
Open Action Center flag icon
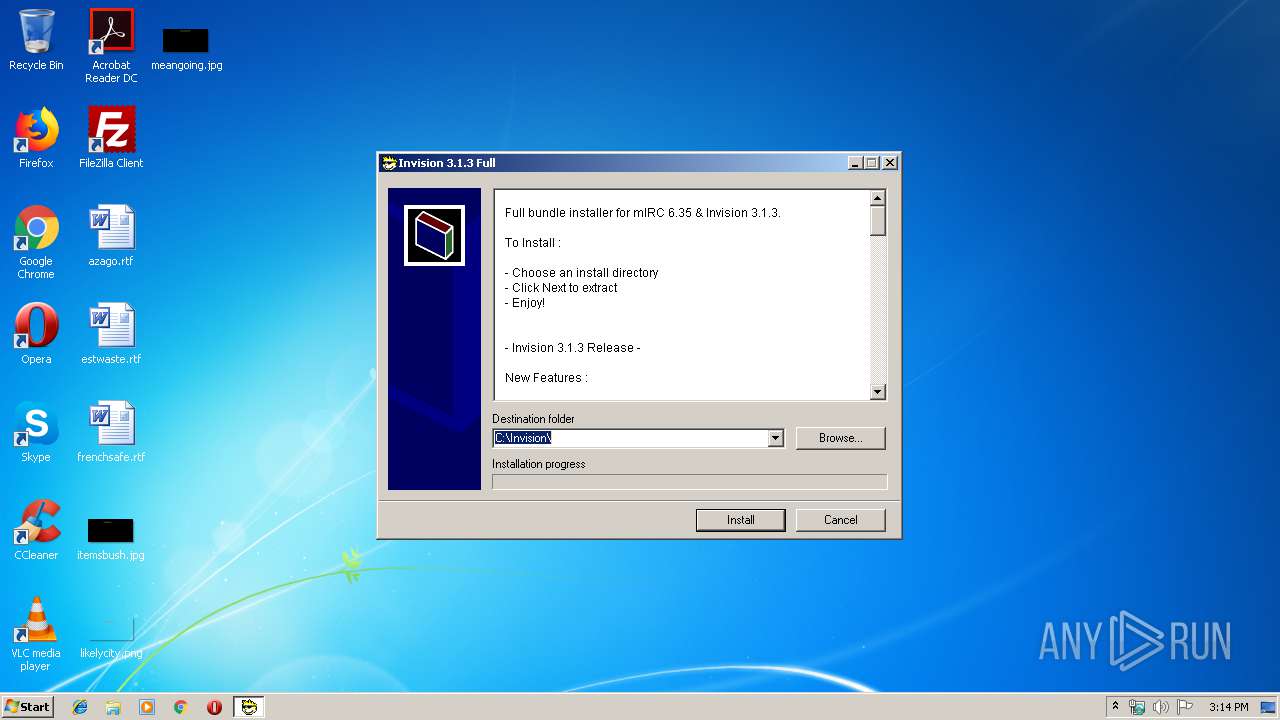[1185, 707]
